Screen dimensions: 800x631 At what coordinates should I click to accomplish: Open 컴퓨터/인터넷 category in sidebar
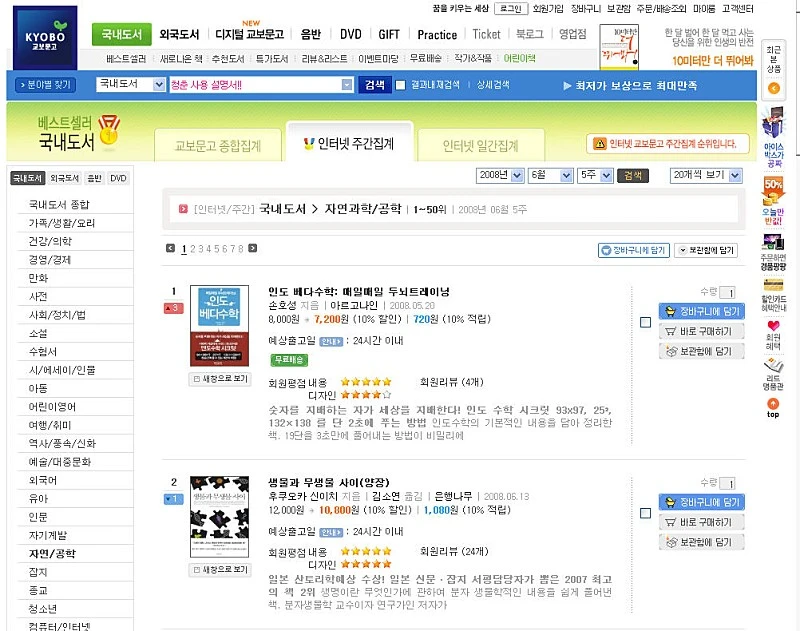59,625
